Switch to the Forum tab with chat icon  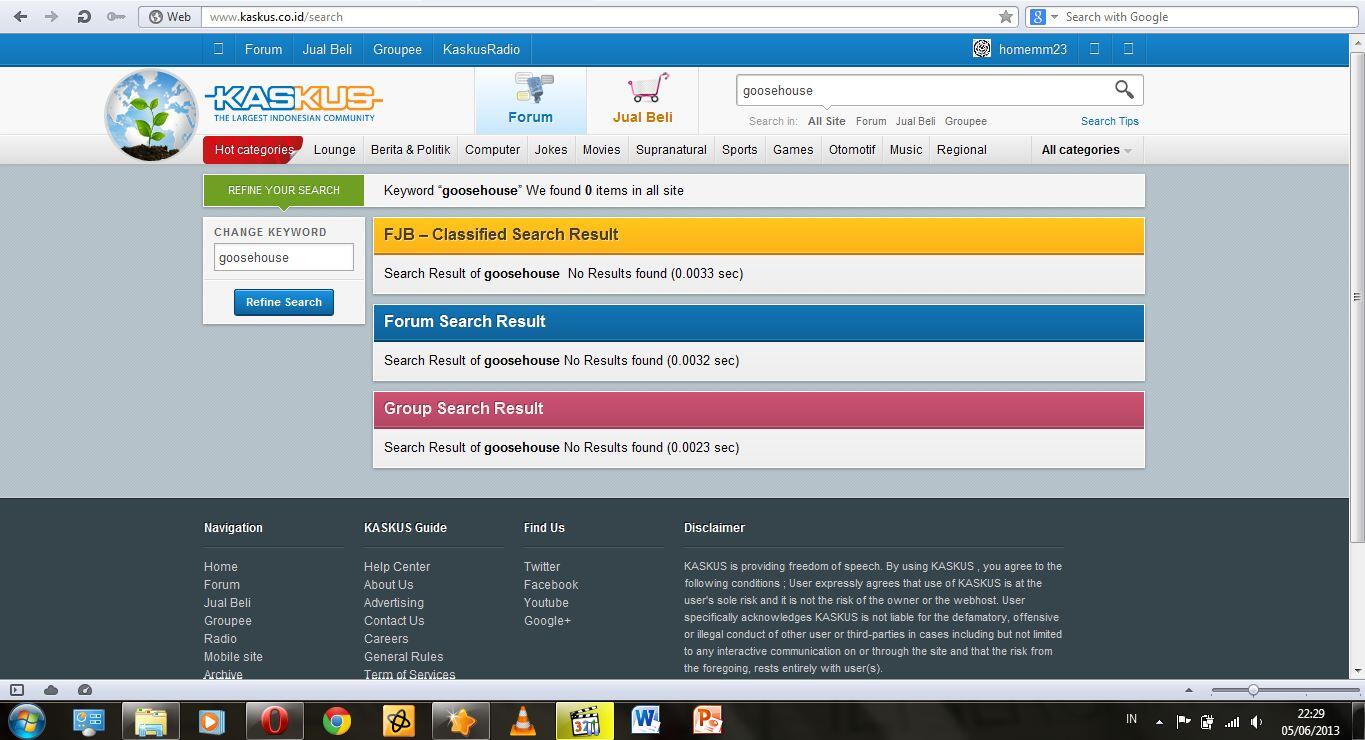530,99
